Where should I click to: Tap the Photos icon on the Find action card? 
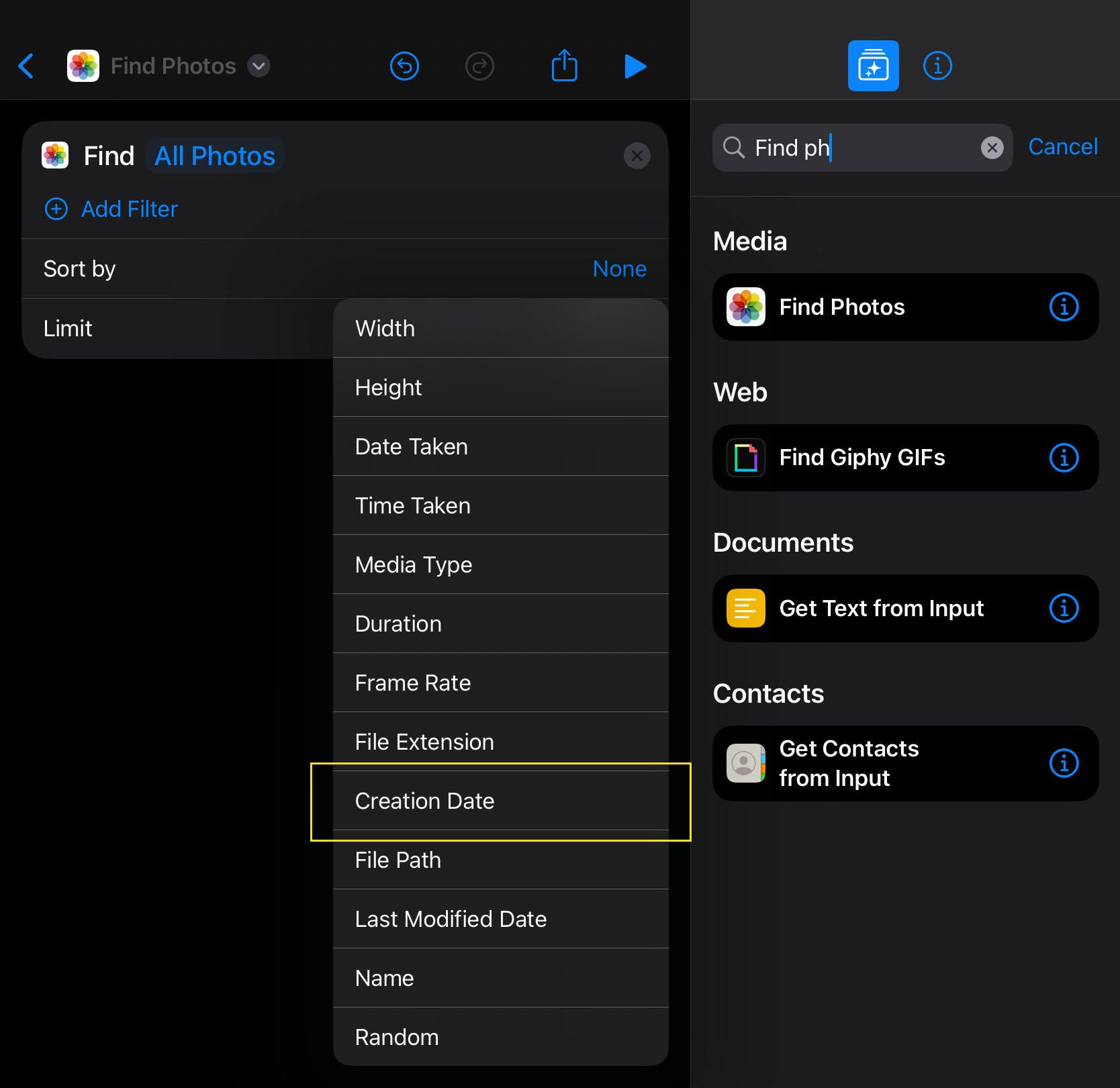[55, 156]
